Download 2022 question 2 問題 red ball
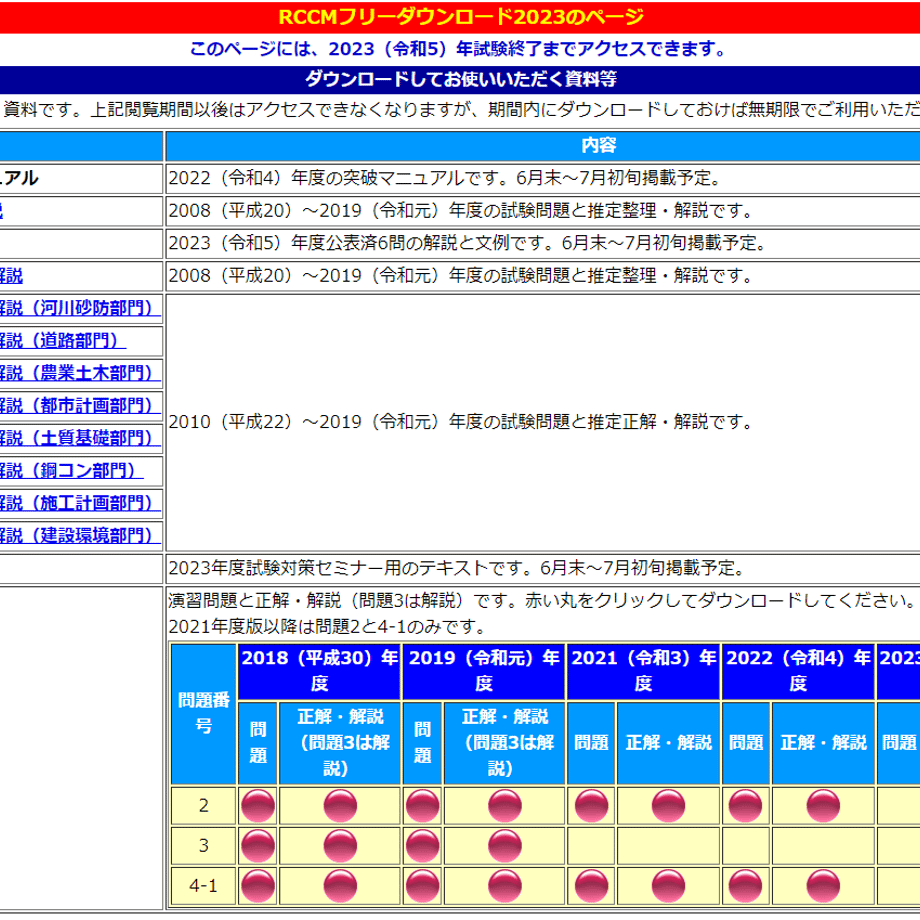Viewport: 920px width, 920px height. point(745,806)
